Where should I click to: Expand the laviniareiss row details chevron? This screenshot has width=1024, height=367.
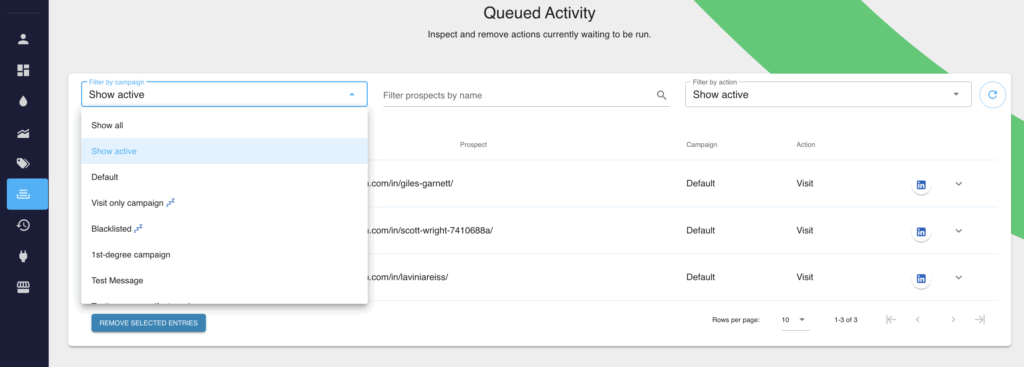coord(959,278)
